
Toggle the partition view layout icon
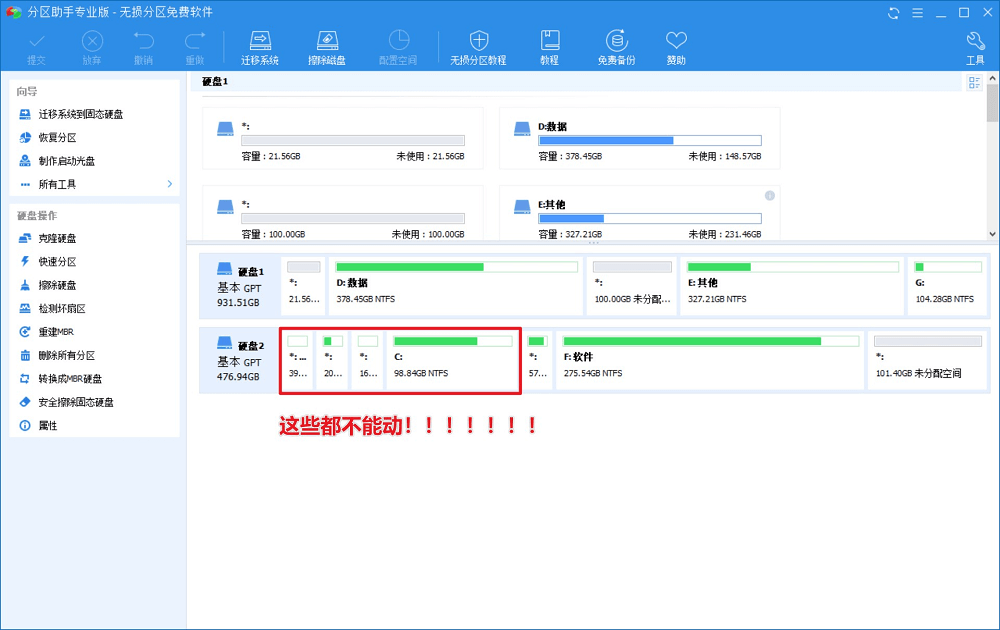(974, 84)
